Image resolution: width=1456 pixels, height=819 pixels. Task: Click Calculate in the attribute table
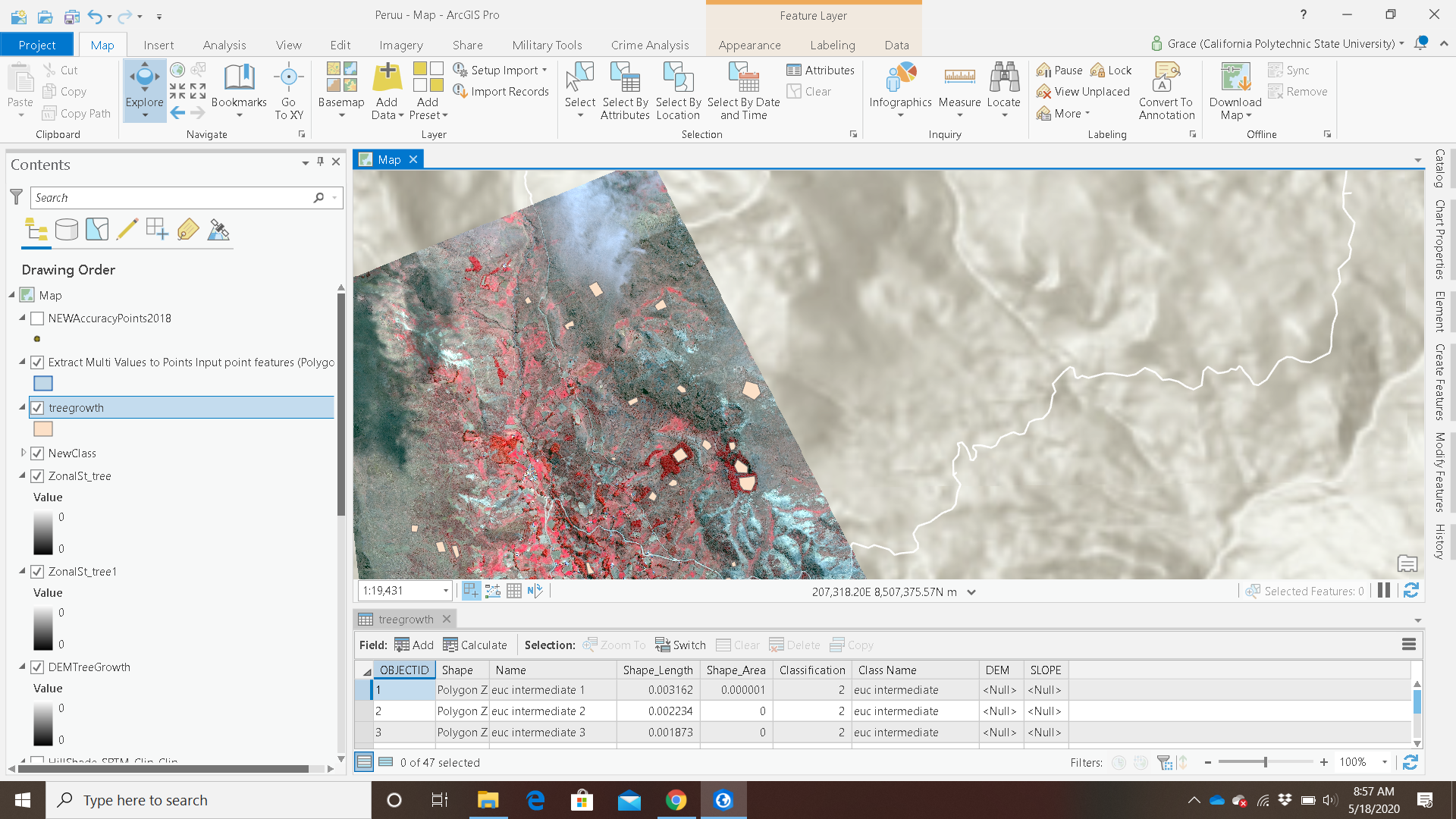pos(475,645)
